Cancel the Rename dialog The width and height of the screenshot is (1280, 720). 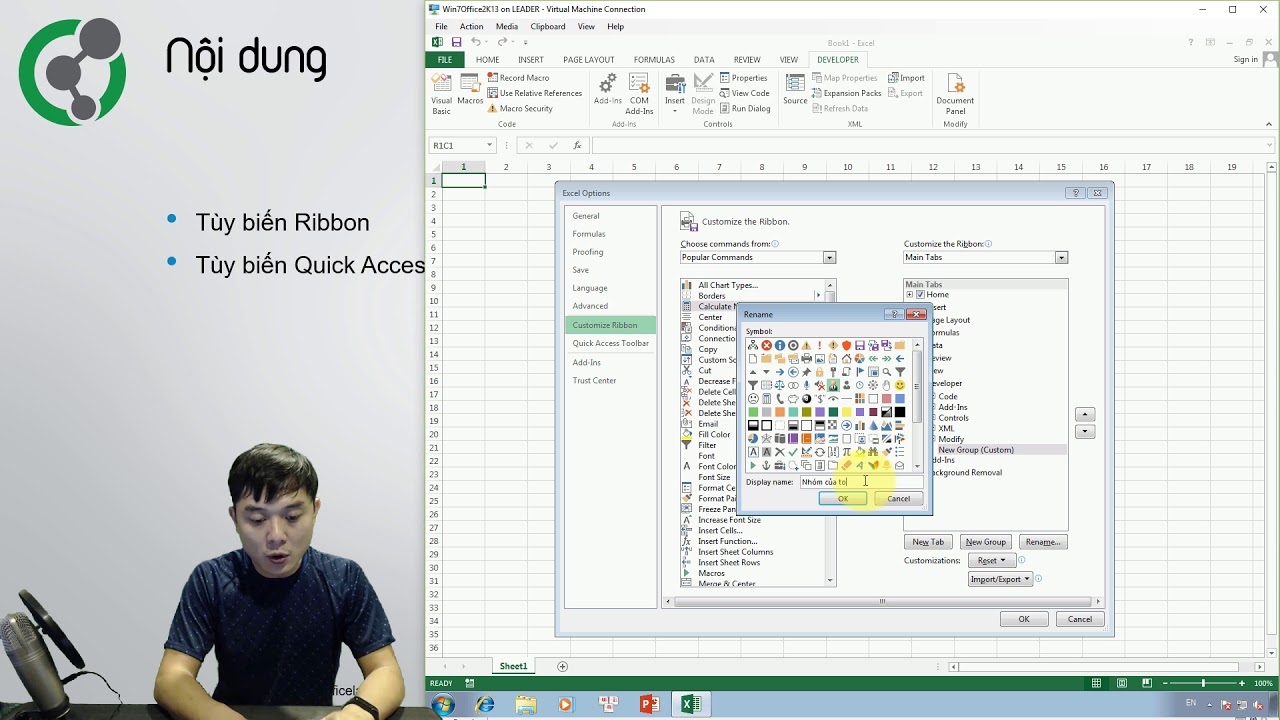coord(898,499)
